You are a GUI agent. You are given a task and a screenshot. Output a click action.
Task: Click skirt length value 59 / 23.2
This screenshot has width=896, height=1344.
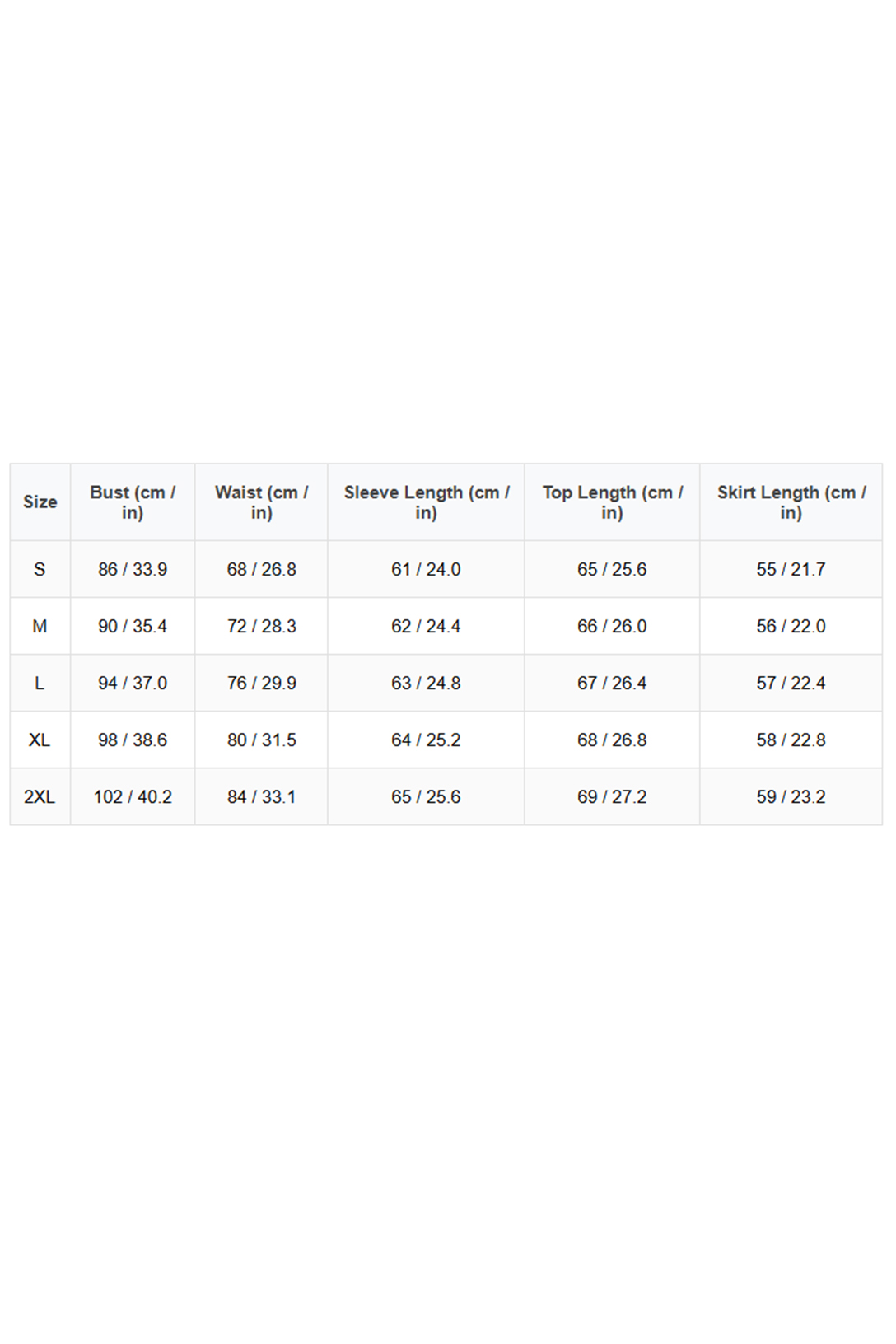pyautogui.click(x=791, y=796)
